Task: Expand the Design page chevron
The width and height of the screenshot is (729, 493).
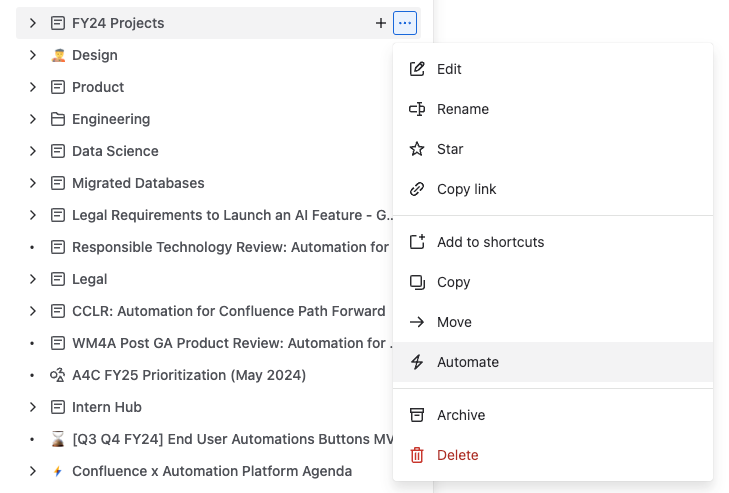Action: [33, 55]
